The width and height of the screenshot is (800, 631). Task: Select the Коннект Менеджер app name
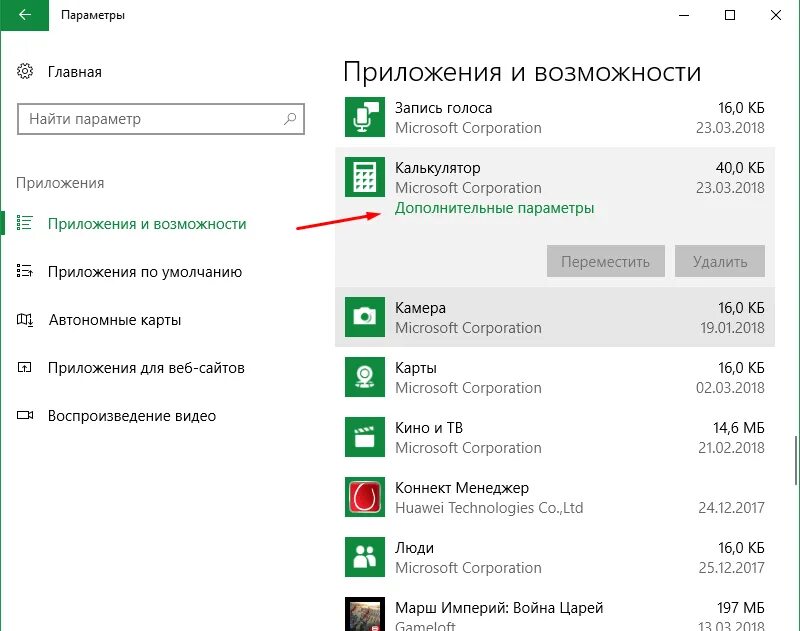click(462, 488)
